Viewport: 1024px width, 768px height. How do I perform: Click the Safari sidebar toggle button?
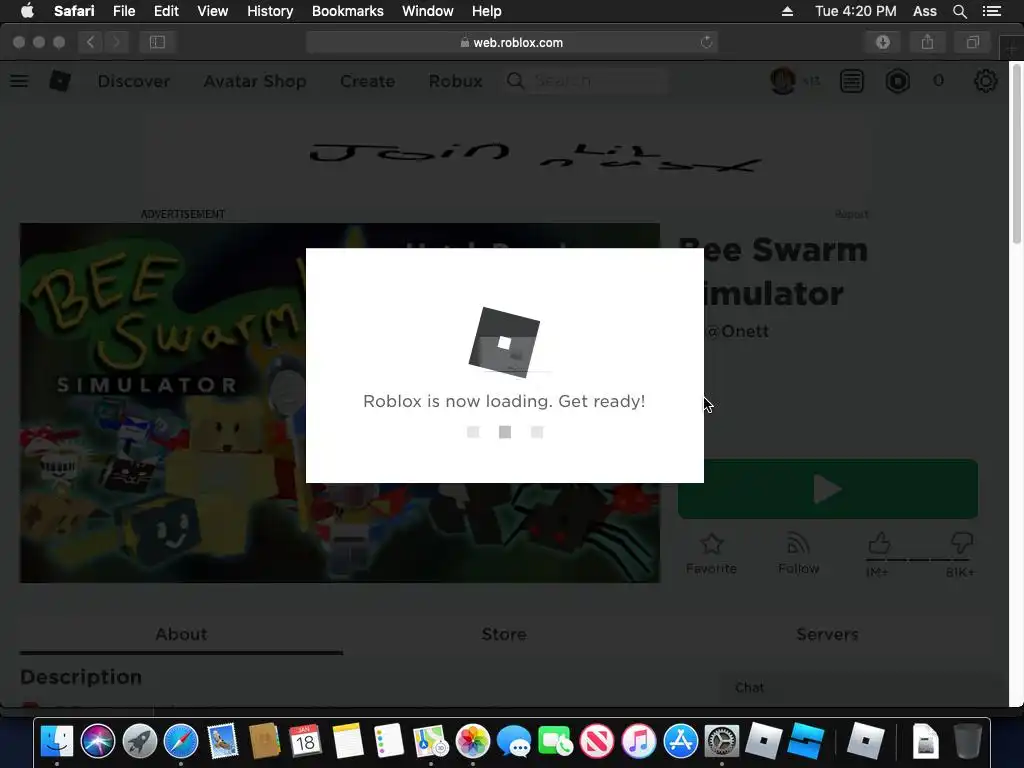[157, 42]
